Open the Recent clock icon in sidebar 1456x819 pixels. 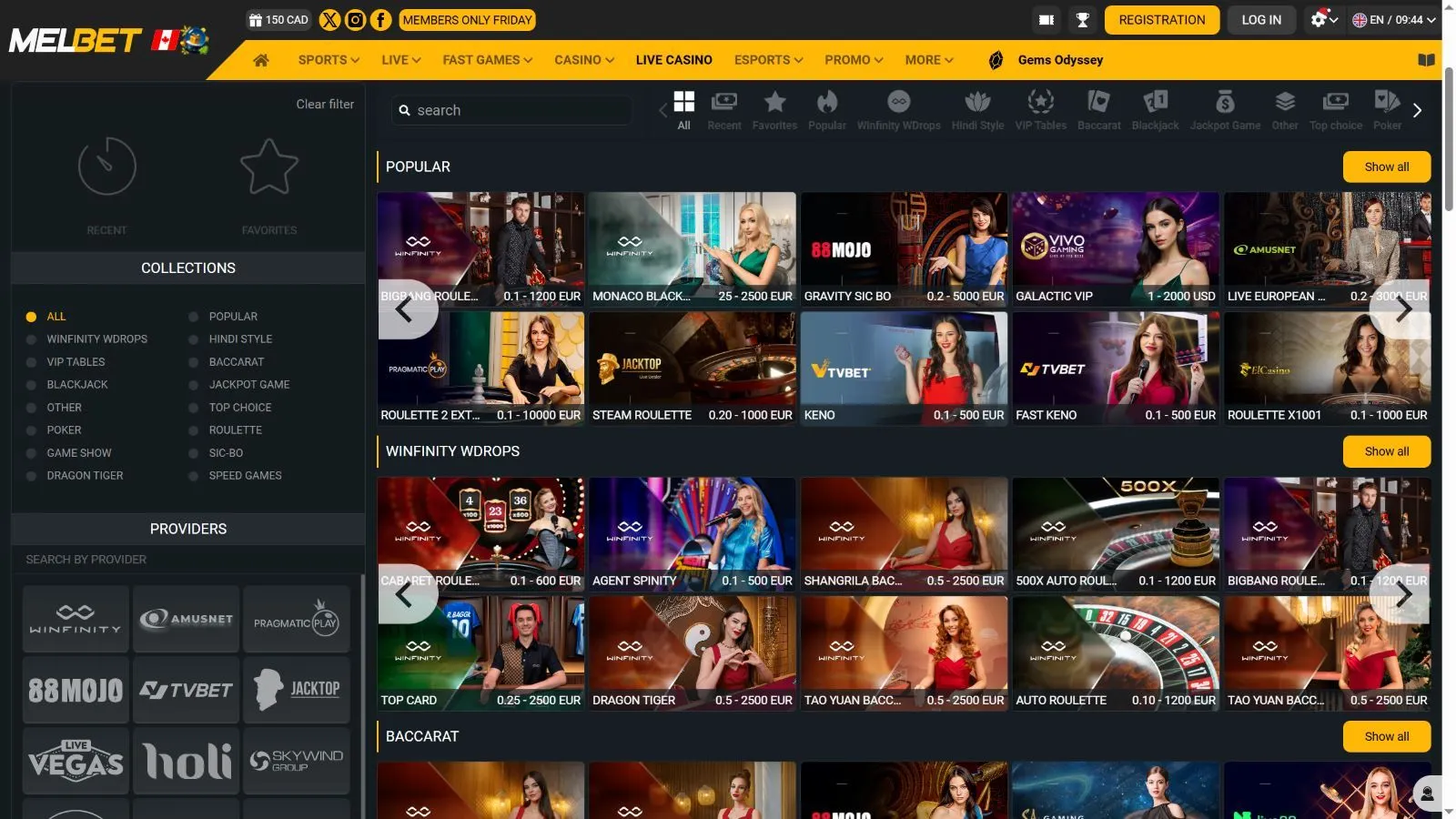click(x=107, y=167)
